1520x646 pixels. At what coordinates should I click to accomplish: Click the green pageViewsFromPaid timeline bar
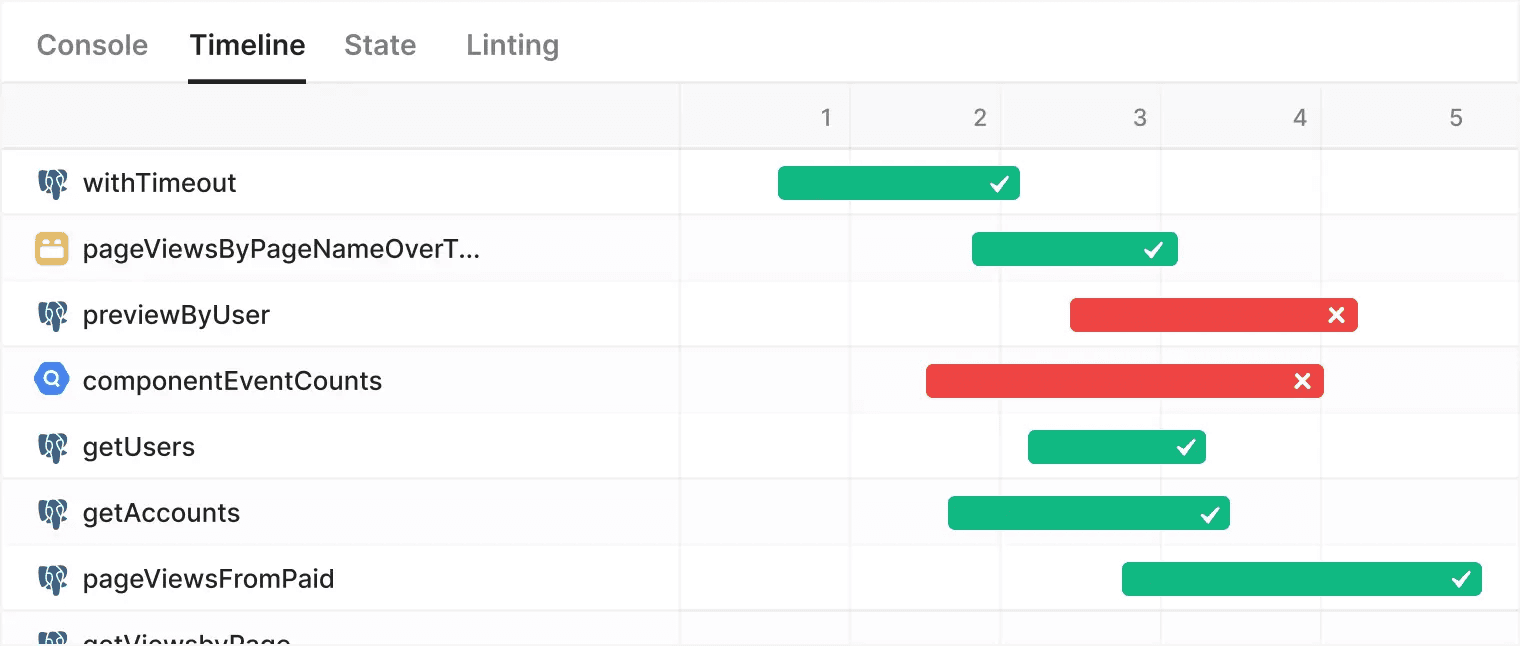pos(1302,579)
